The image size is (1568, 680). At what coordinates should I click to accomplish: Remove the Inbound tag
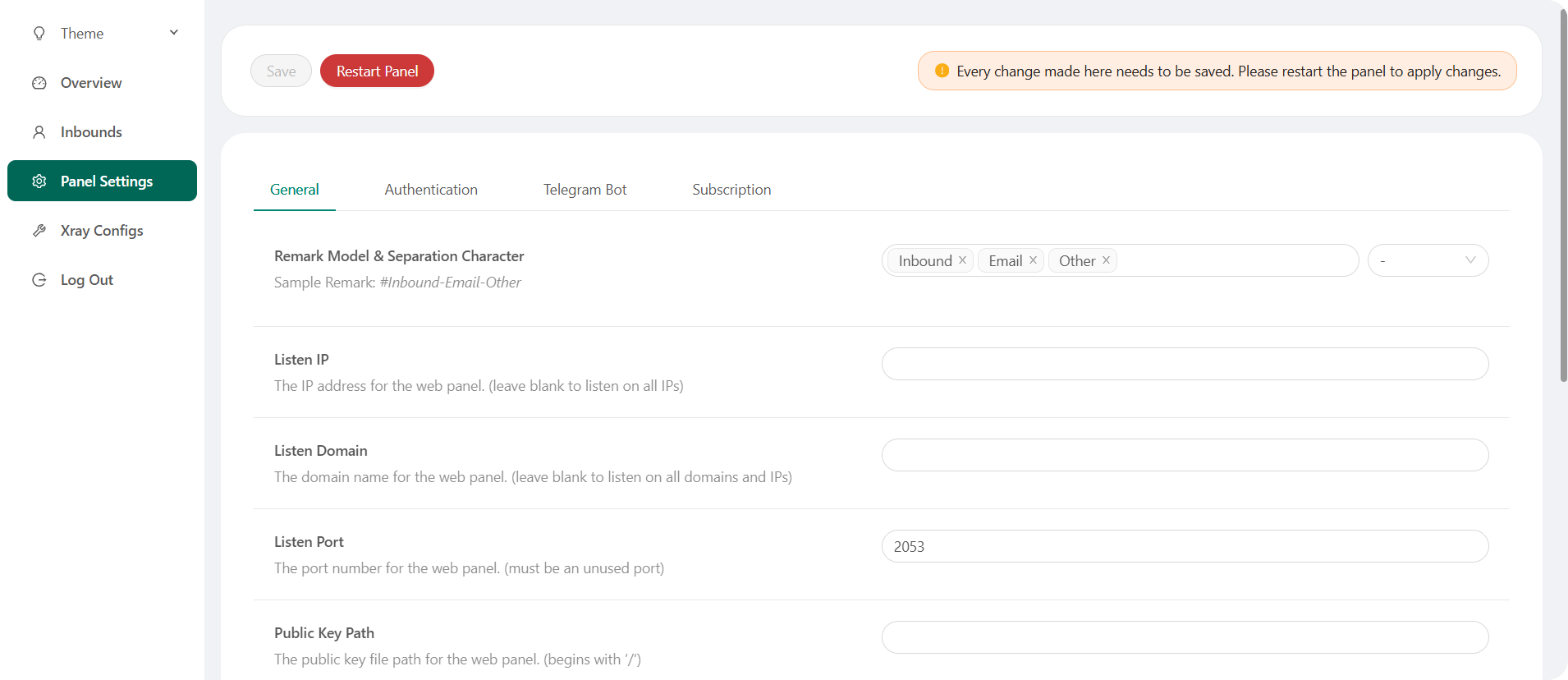(962, 260)
